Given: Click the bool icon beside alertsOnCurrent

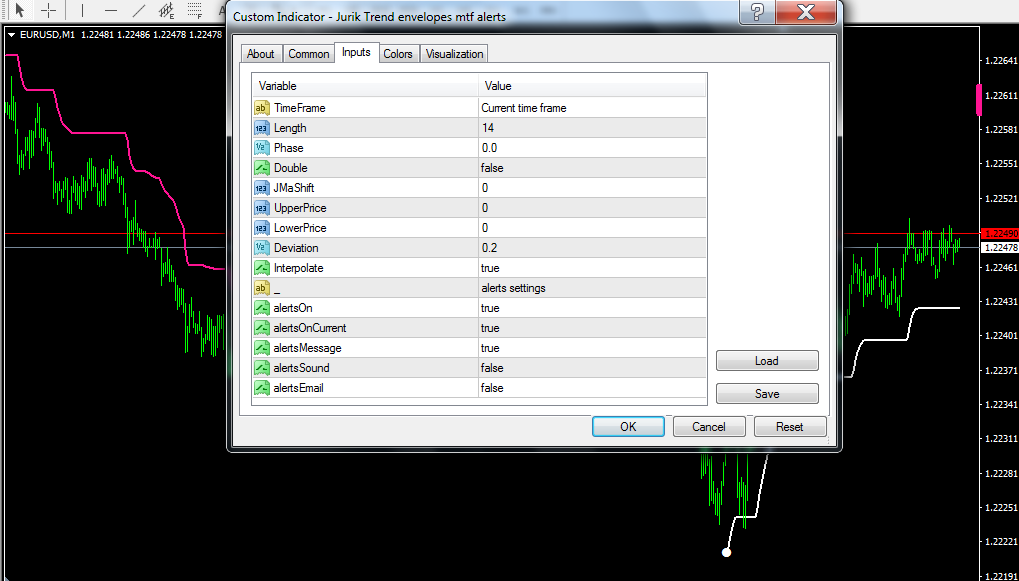Looking at the screenshot, I should (x=262, y=328).
